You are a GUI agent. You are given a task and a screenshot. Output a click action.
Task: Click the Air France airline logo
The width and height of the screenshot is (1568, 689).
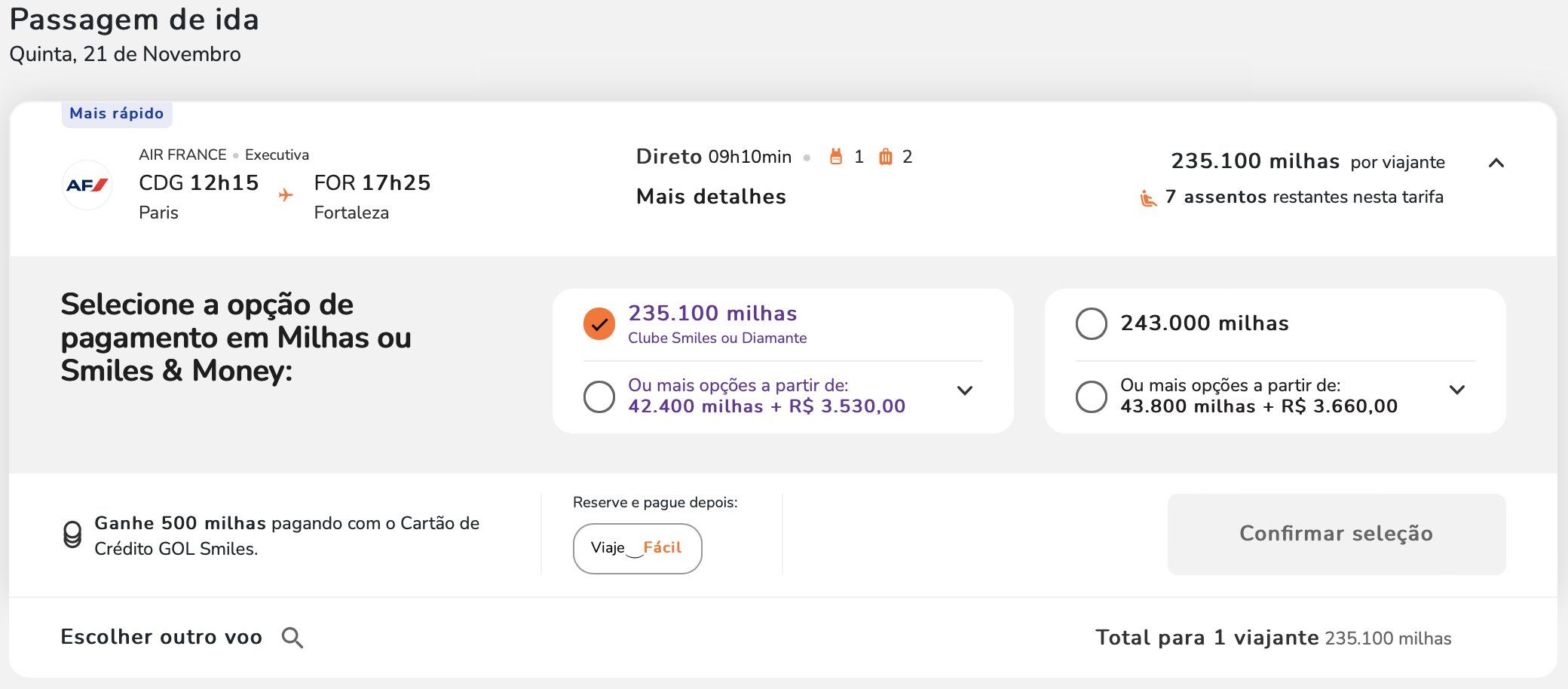(87, 185)
